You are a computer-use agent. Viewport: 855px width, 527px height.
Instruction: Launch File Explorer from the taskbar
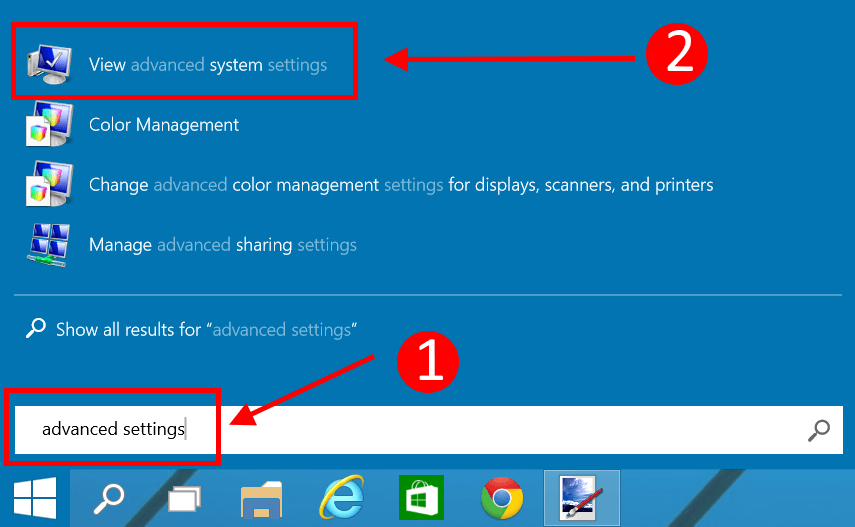[x=261, y=499]
